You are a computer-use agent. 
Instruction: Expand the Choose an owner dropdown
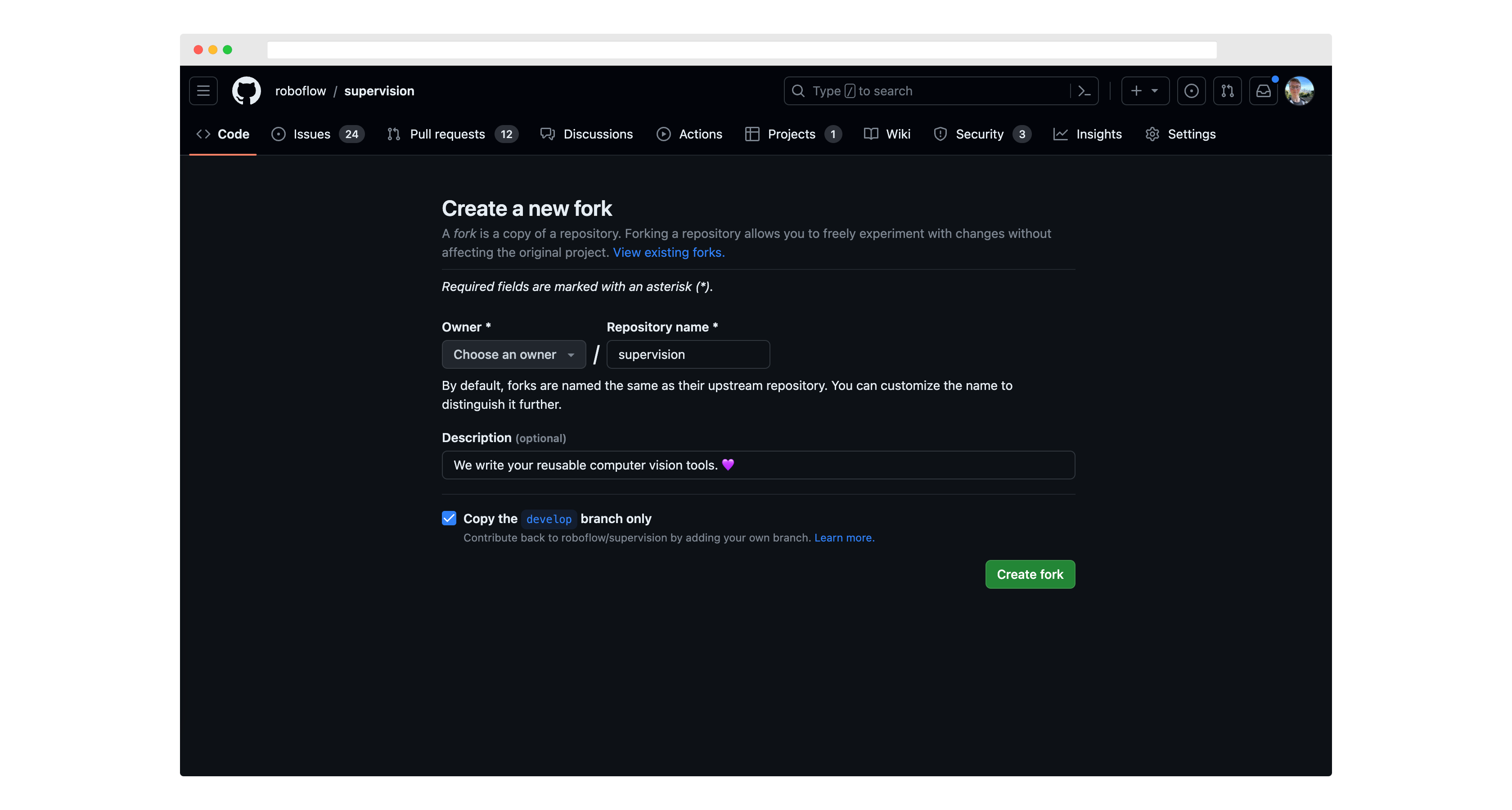(x=513, y=354)
